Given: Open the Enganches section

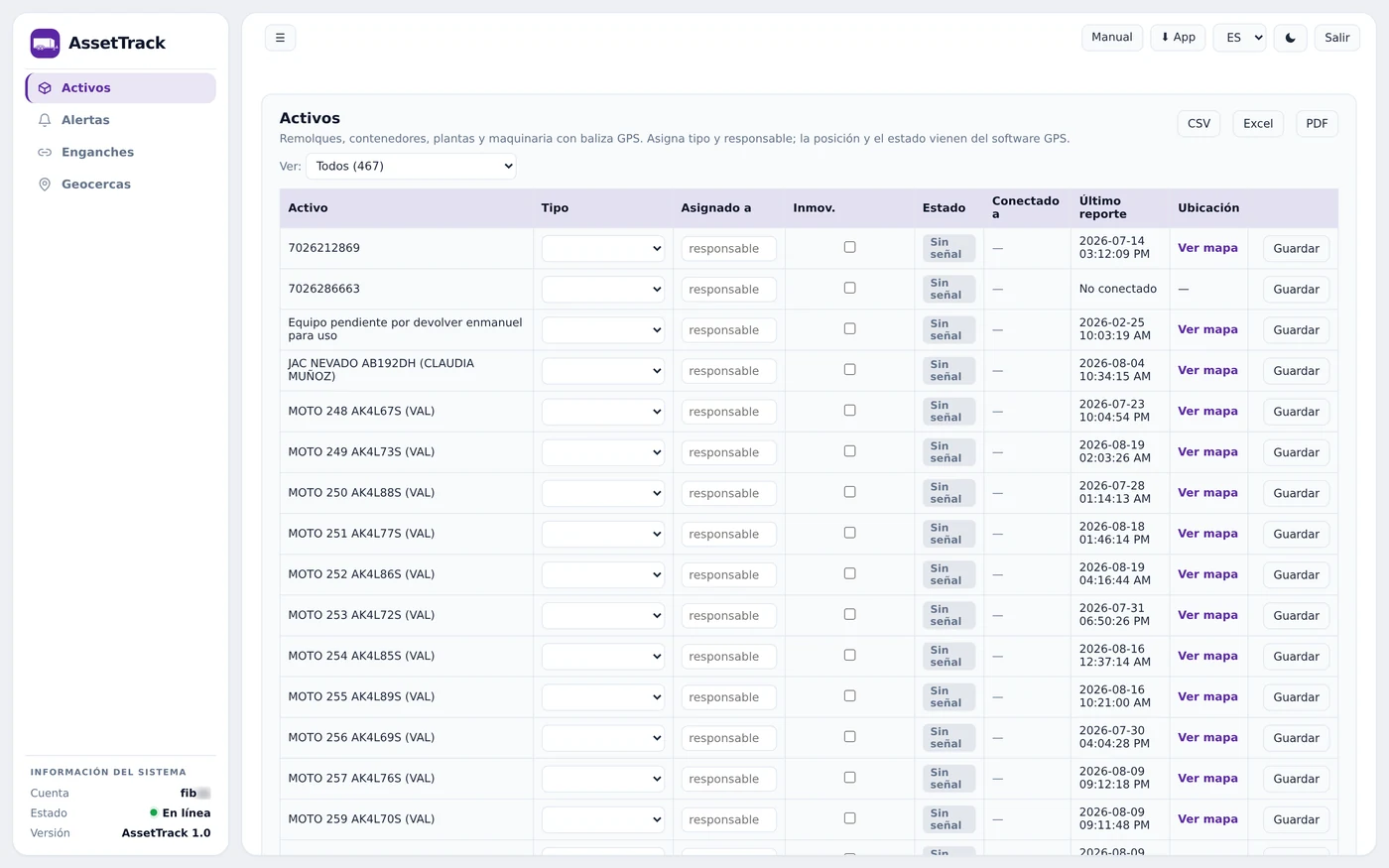Looking at the screenshot, I should coord(120,152).
